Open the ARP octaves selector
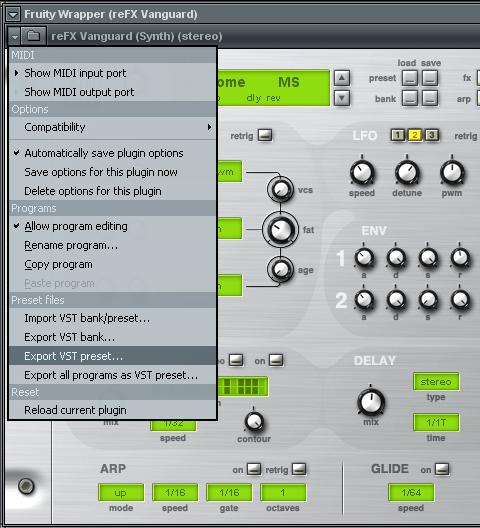Screen dimensions: 480x528 tap(283, 492)
